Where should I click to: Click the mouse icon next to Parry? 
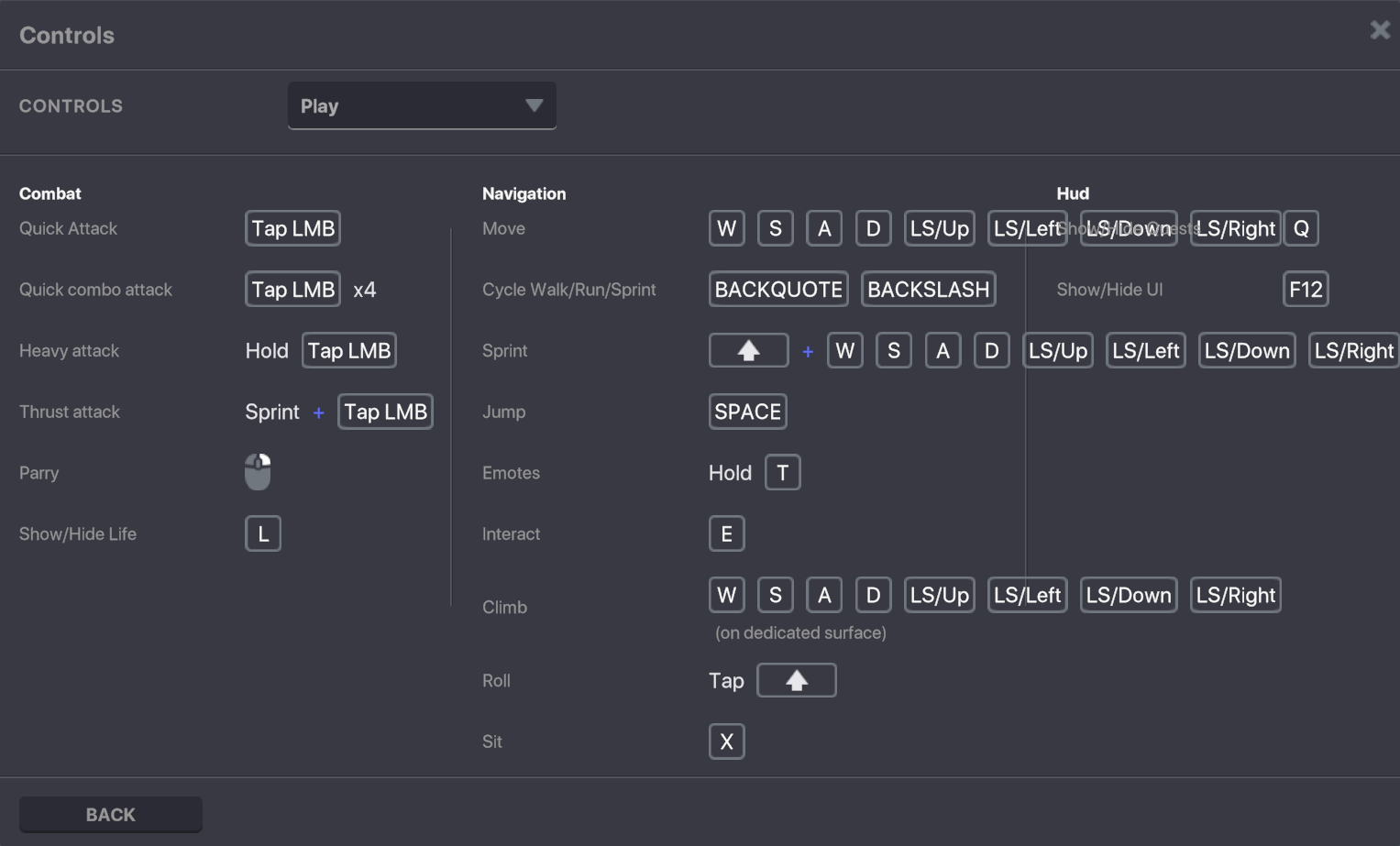click(258, 472)
